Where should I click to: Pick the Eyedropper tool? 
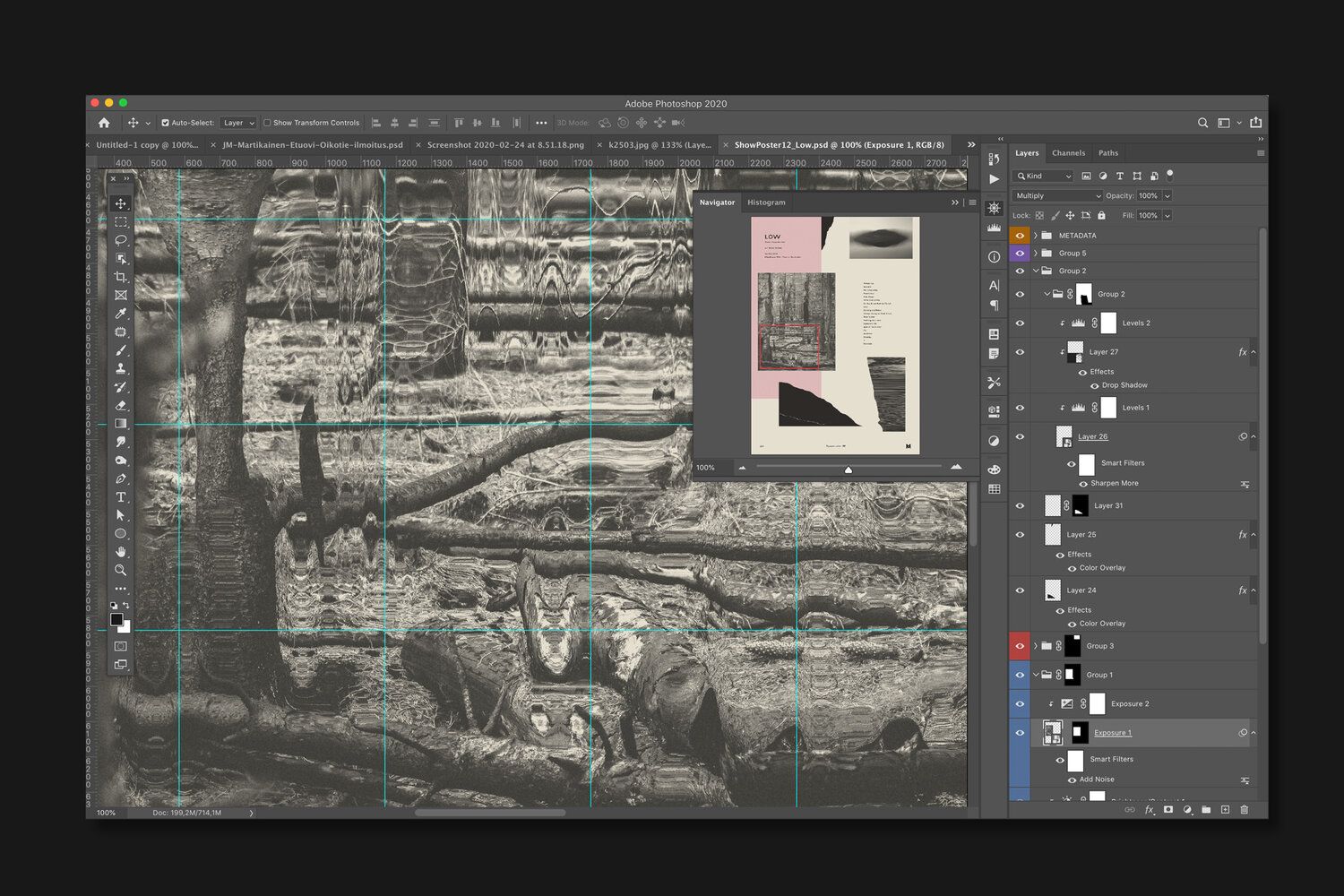coord(121,314)
